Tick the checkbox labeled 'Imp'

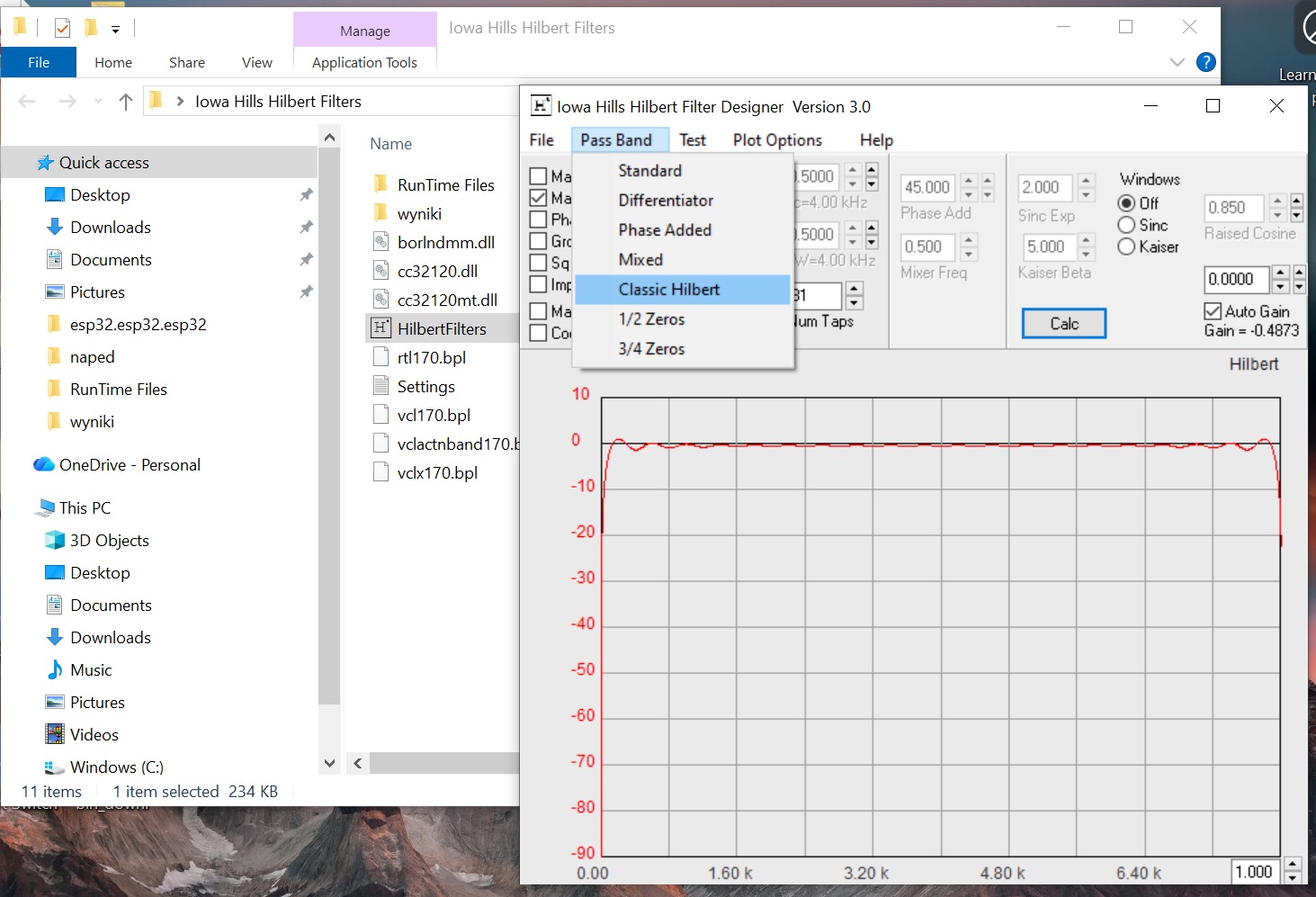[x=539, y=284]
